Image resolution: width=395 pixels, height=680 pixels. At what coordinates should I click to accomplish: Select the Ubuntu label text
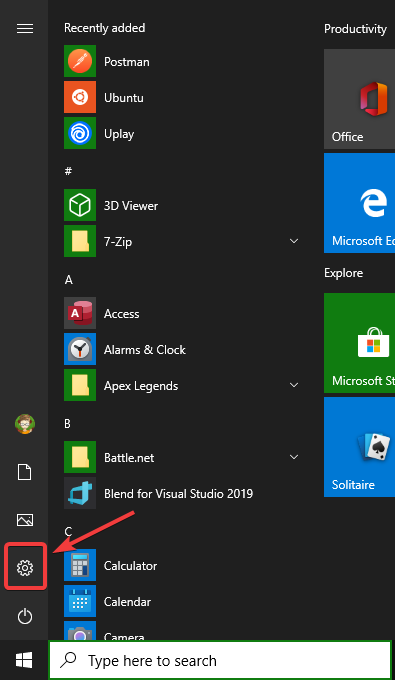point(124,98)
